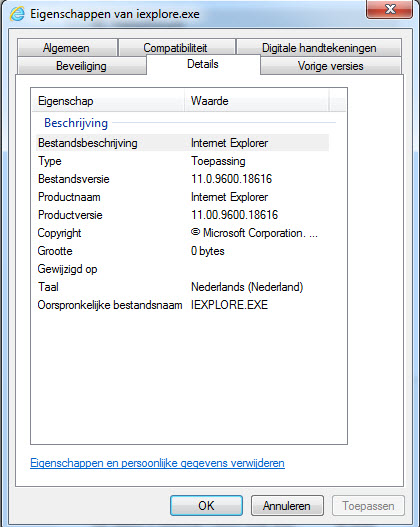The width and height of the screenshot is (420, 527).
Task: Click the Internet Explorer icon in title bar
Action: coord(16,14)
